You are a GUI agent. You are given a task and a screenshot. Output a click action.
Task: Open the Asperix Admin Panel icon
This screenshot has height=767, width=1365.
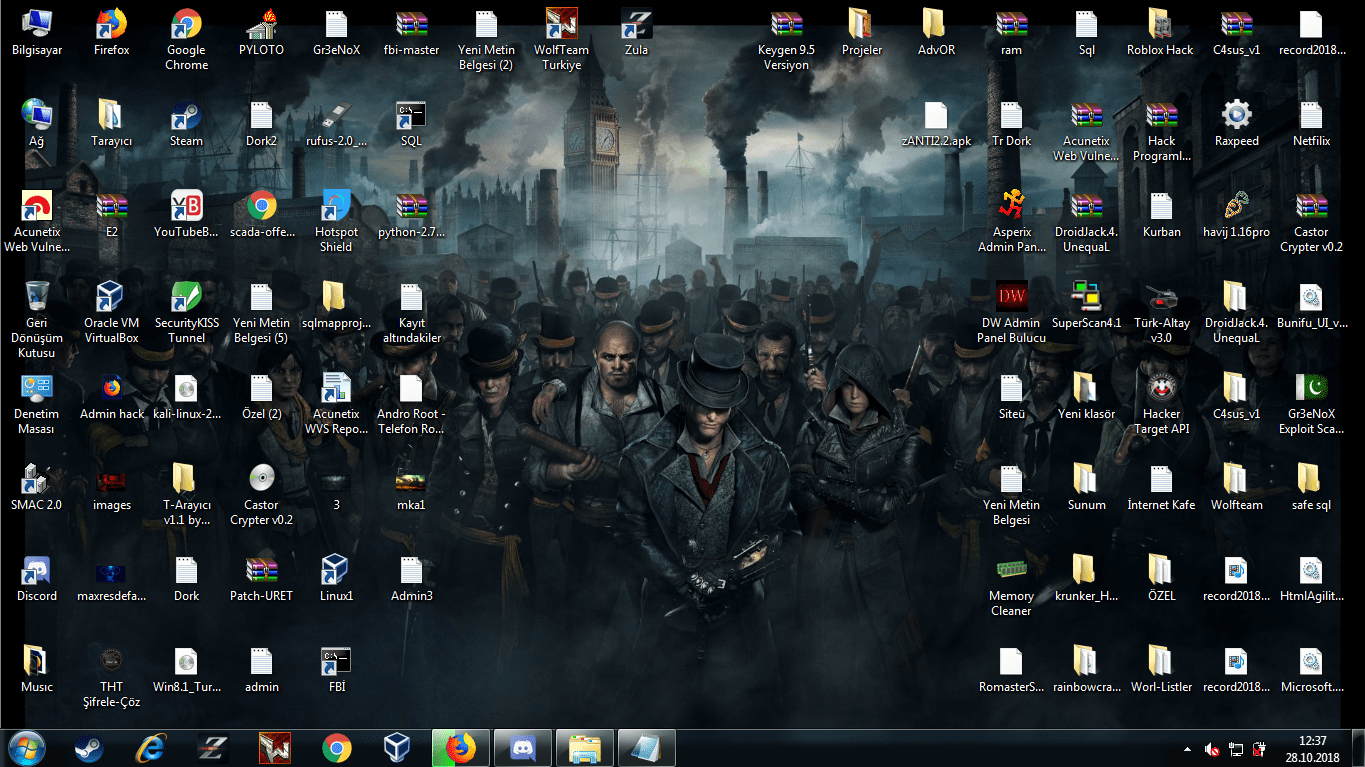(x=1011, y=222)
